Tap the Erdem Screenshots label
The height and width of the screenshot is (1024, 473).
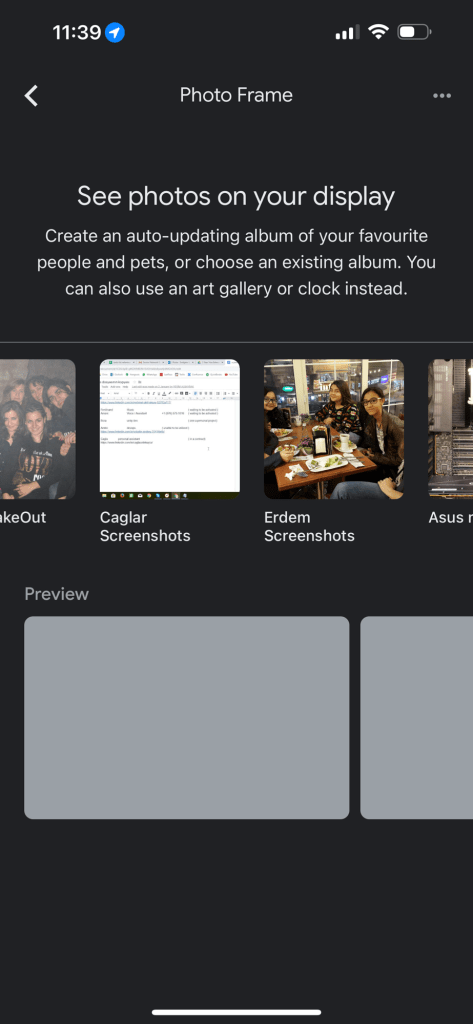[x=309, y=526]
